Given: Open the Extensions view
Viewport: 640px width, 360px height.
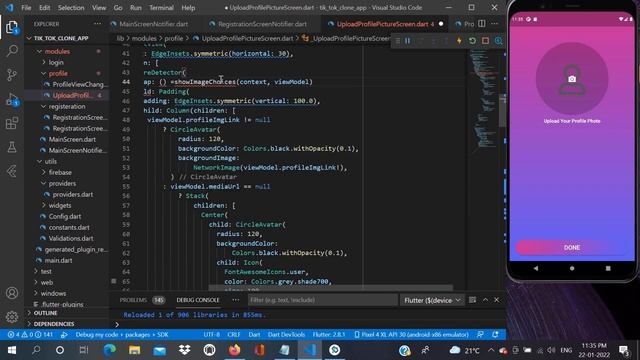Looking at the screenshot, I should coord(11,123).
